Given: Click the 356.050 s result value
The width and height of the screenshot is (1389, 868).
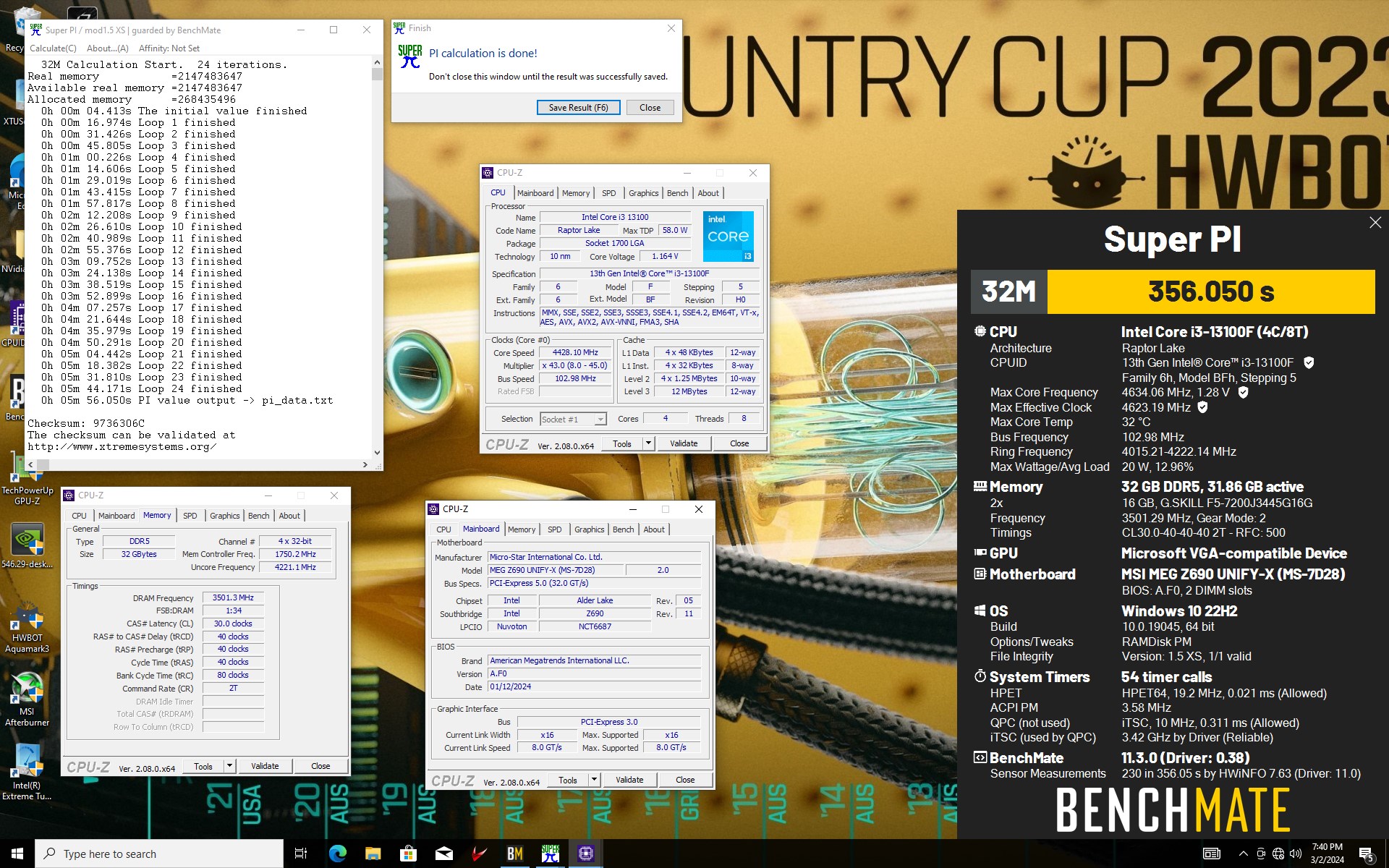Looking at the screenshot, I should [x=1211, y=292].
